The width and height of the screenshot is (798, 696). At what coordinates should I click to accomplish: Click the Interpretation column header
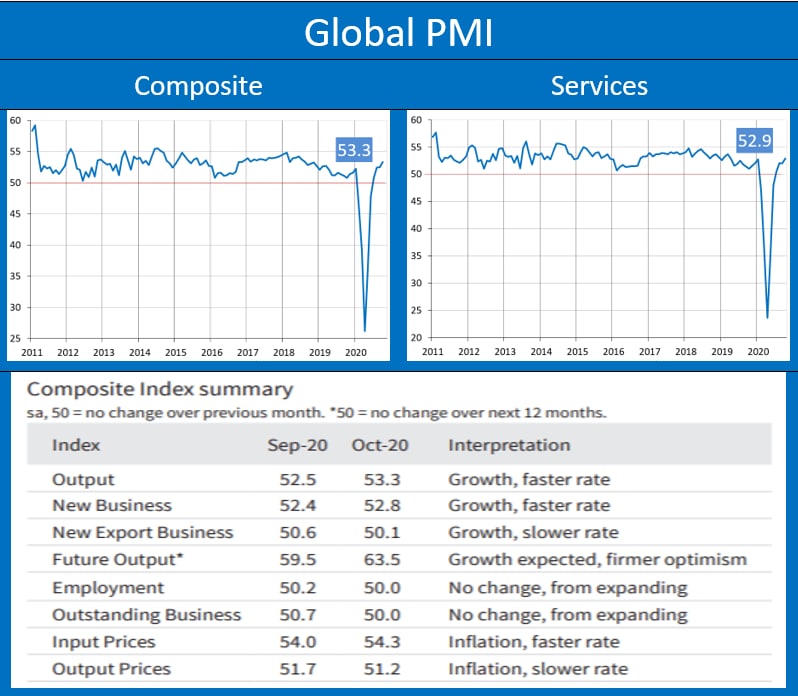pos(509,445)
